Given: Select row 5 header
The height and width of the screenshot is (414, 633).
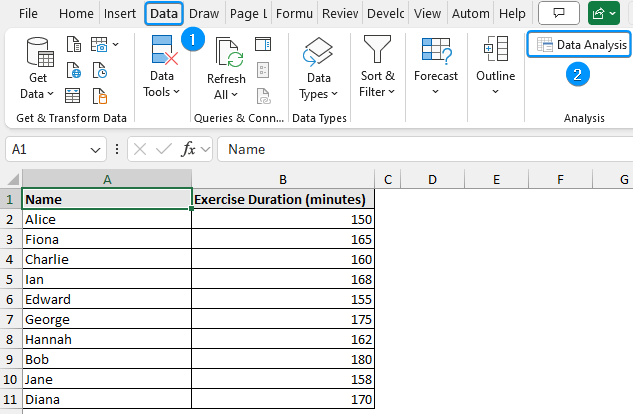Looking at the screenshot, I should (10, 279).
